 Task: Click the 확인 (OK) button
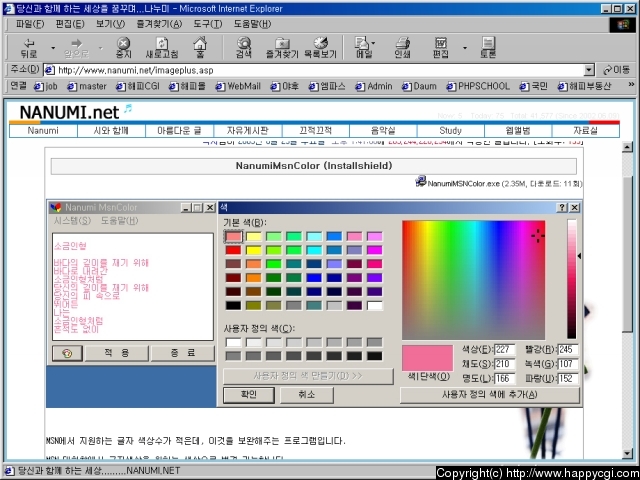pos(249,394)
